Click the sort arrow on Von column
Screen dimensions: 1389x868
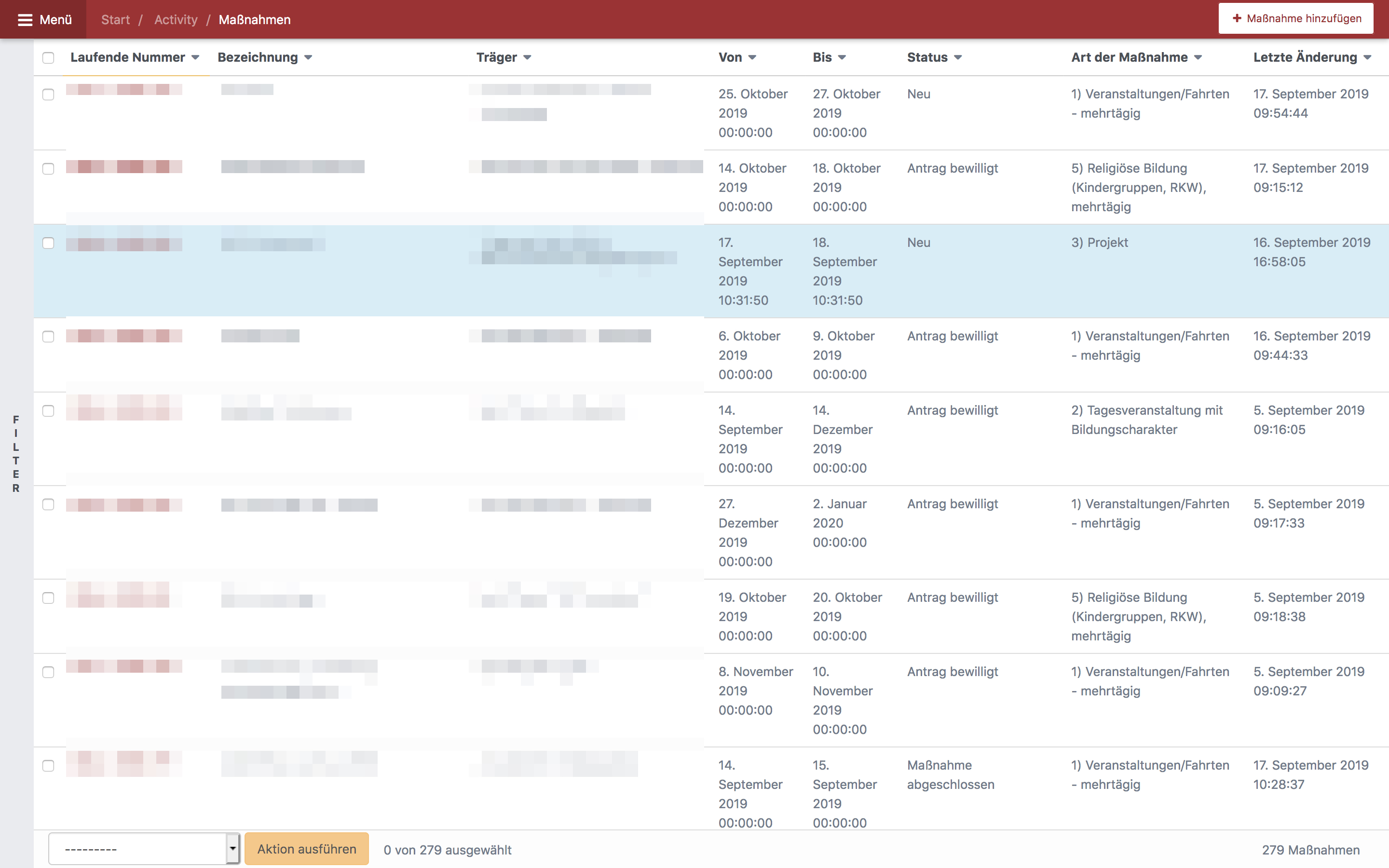click(752, 57)
